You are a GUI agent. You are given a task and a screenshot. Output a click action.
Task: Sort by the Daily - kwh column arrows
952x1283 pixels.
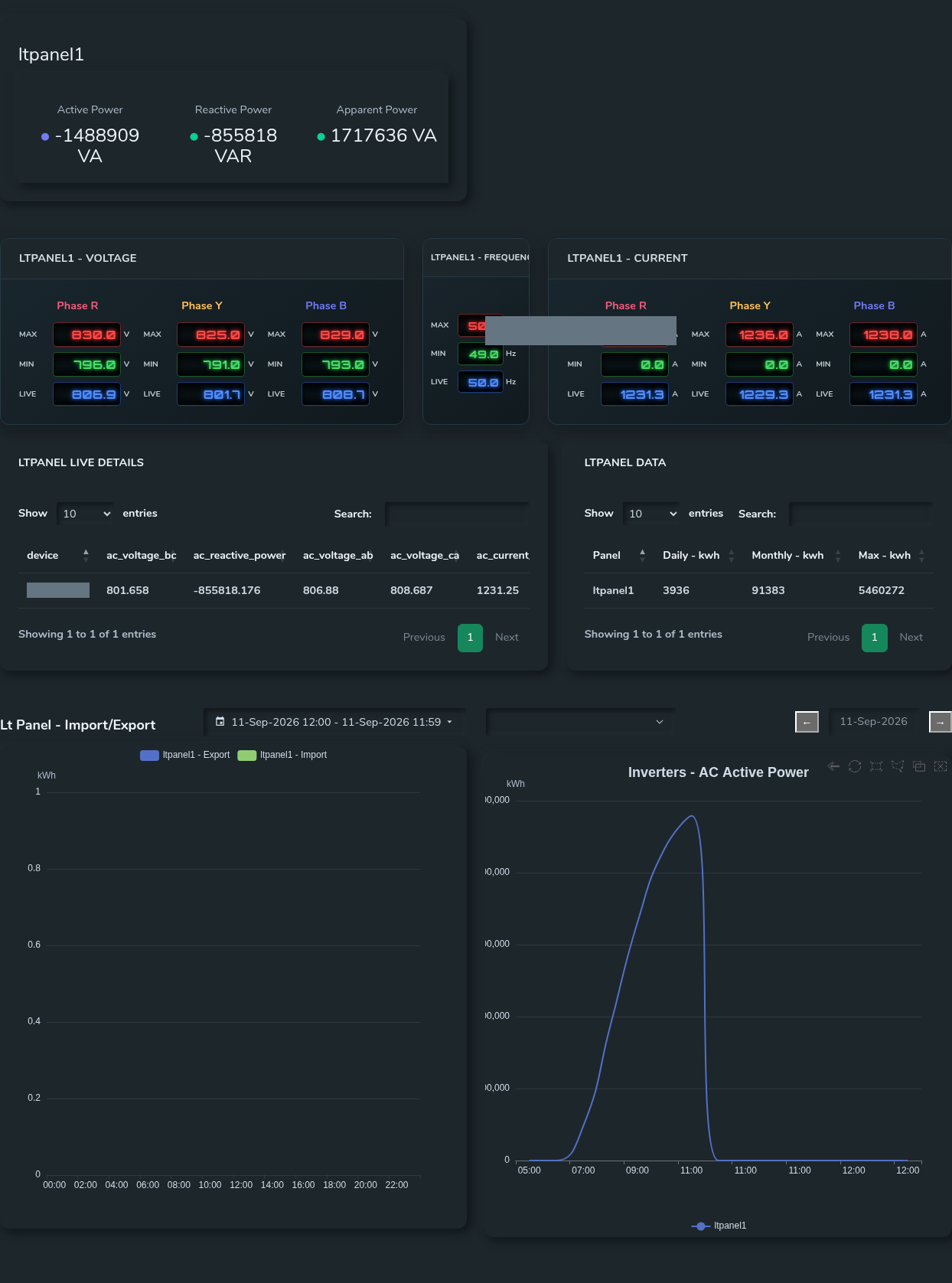[732, 555]
